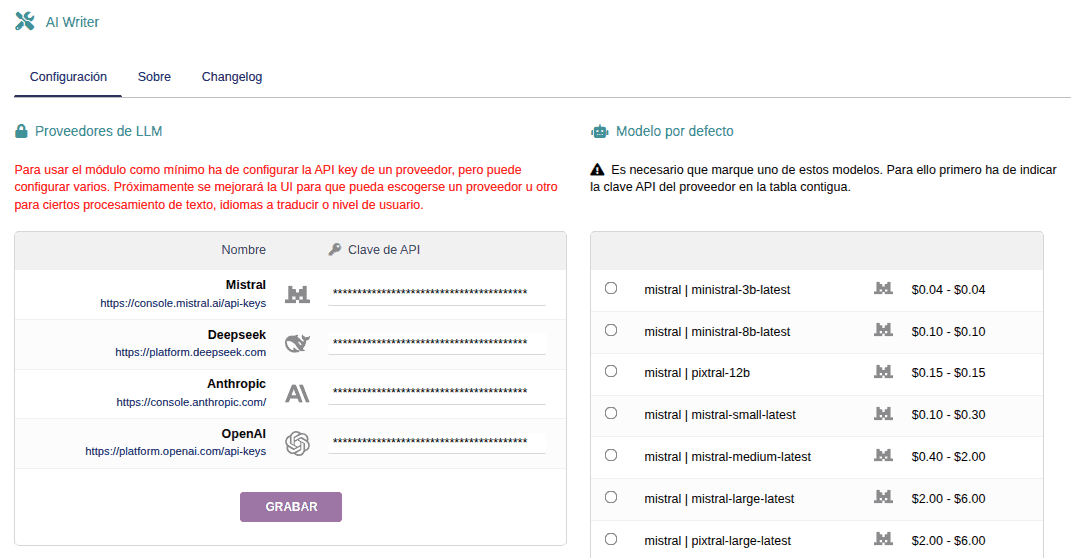Image resolution: width=1071 pixels, height=558 pixels.
Task: Switch to the Sobre tab
Action: tap(154, 77)
